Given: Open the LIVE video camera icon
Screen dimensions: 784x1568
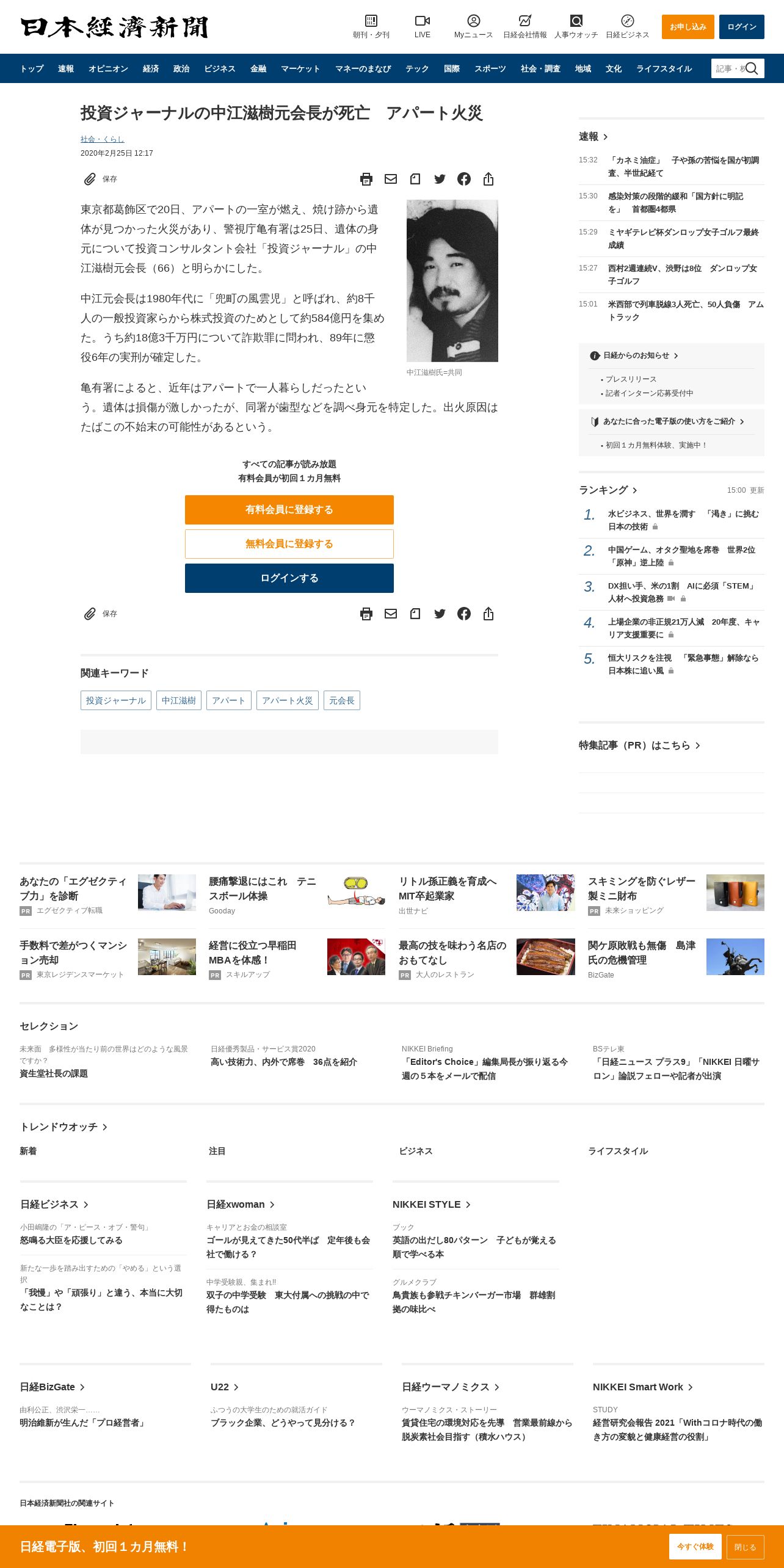Looking at the screenshot, I should pos(422,21).
